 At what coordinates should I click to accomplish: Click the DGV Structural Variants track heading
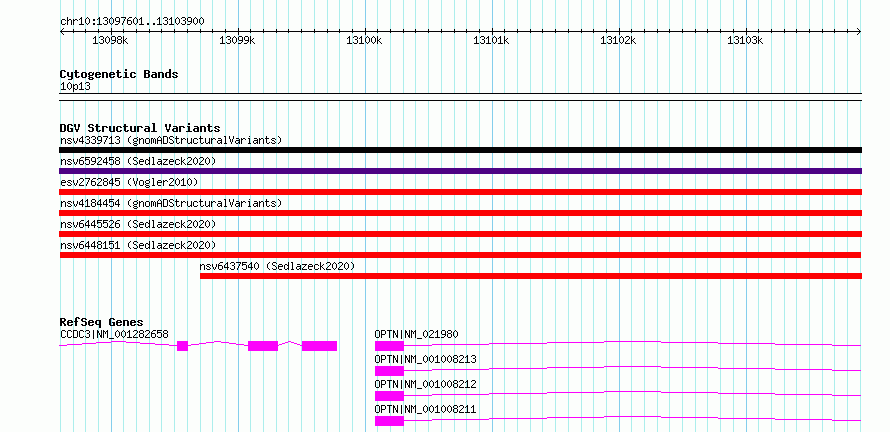point(140,128)
